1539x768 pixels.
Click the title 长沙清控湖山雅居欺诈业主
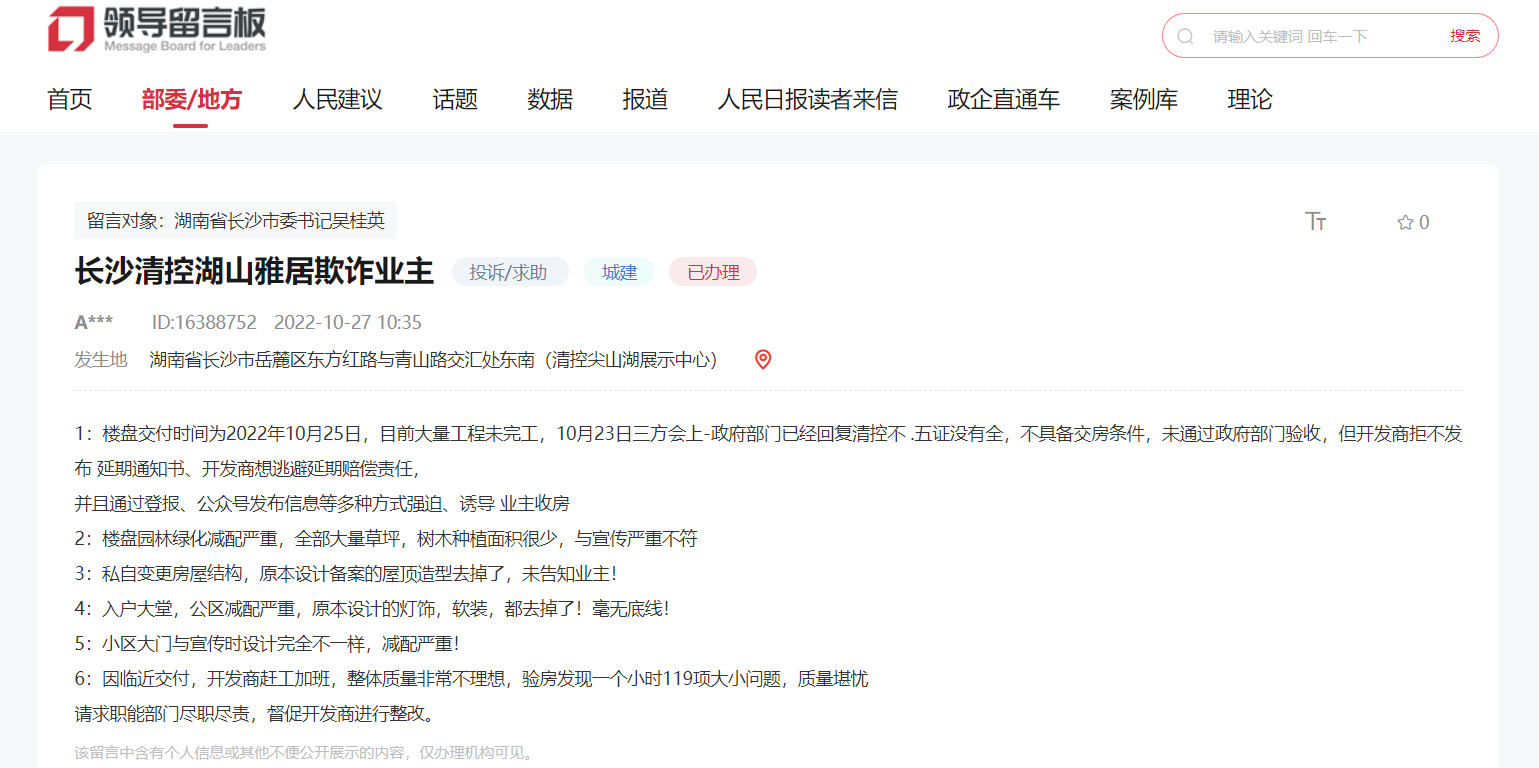pos(254,271)
